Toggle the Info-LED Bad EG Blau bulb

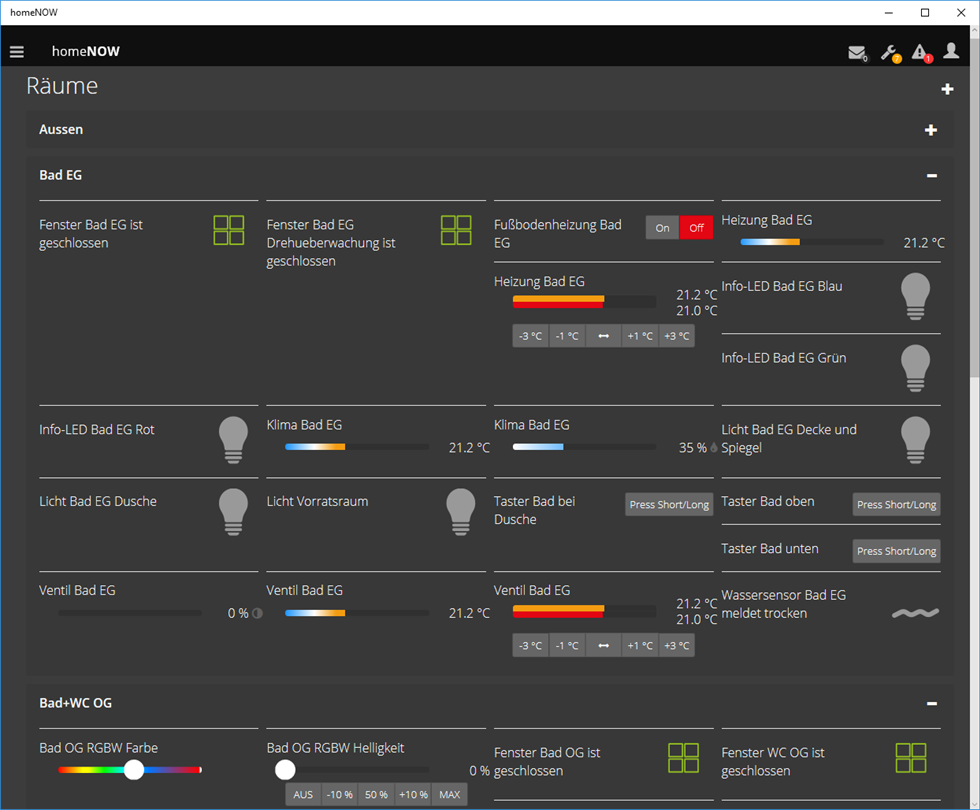click(916, 296)
